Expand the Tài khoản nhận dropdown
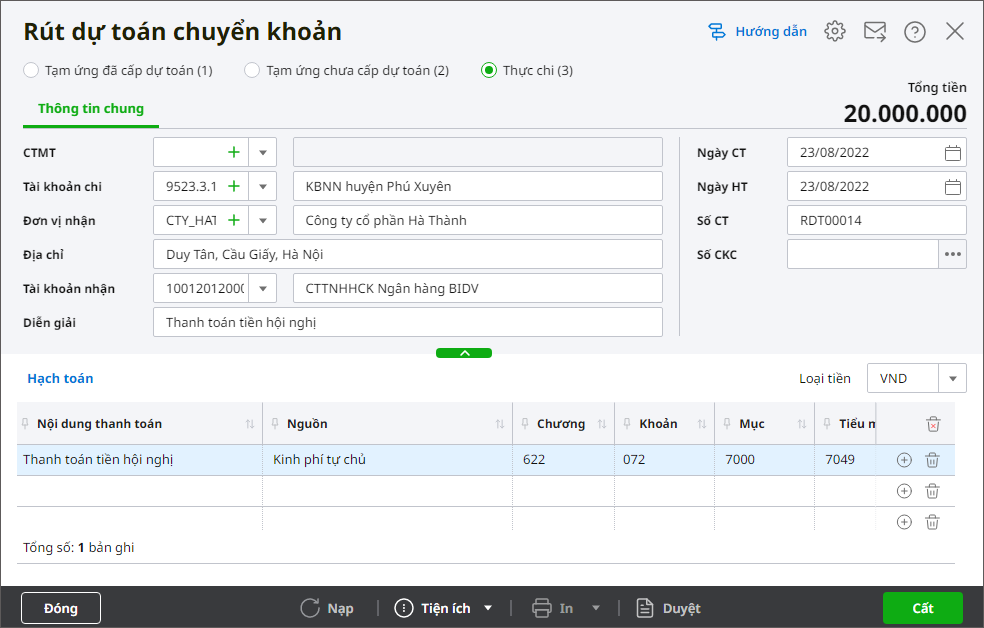 (x=263, y=289)
